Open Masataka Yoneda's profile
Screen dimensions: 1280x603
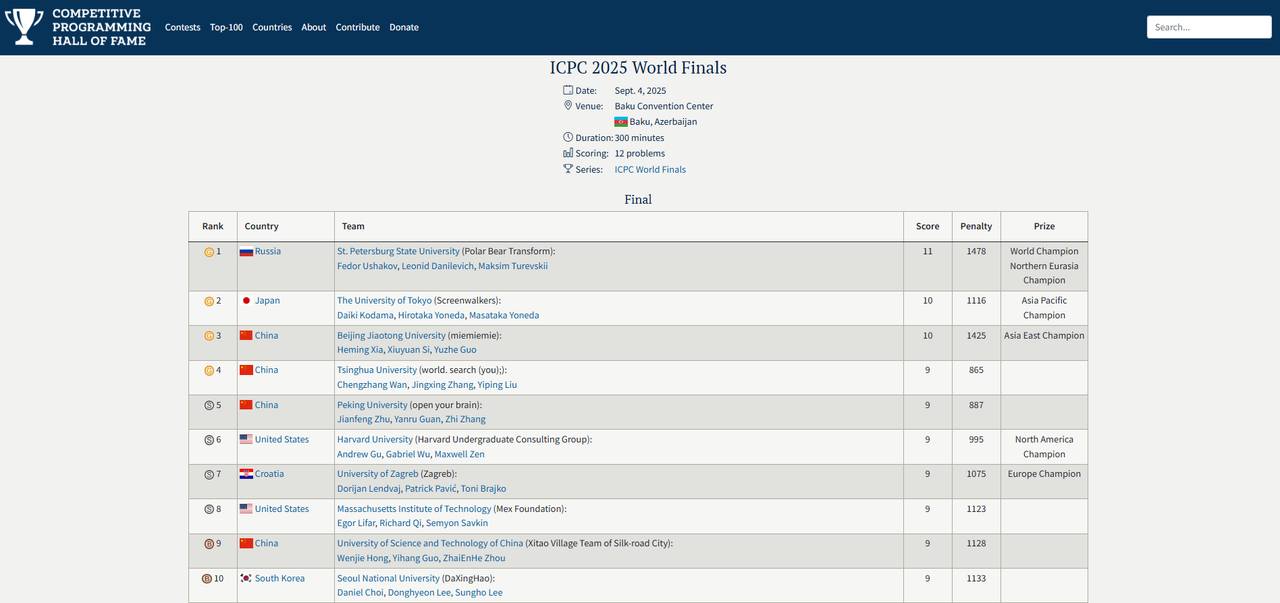pyautogui.click(x=504, y=315)
